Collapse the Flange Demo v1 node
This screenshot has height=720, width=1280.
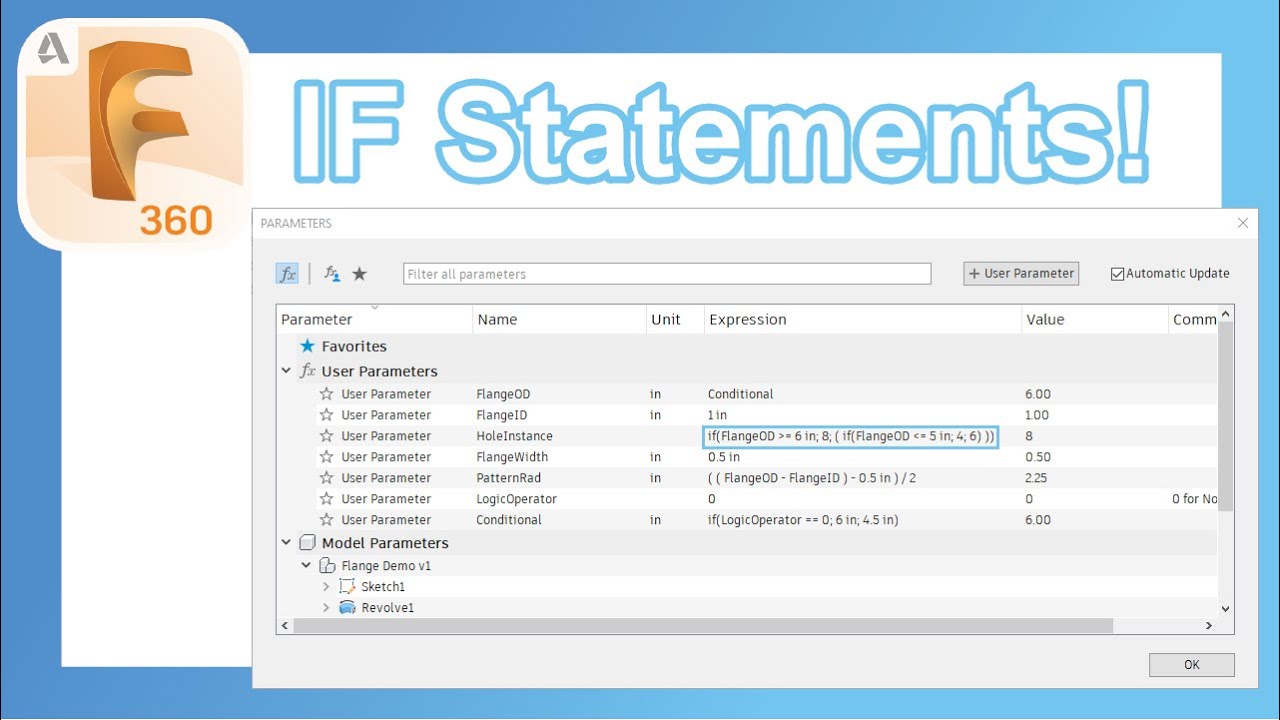pyautogui.click(x=306, y=566)
